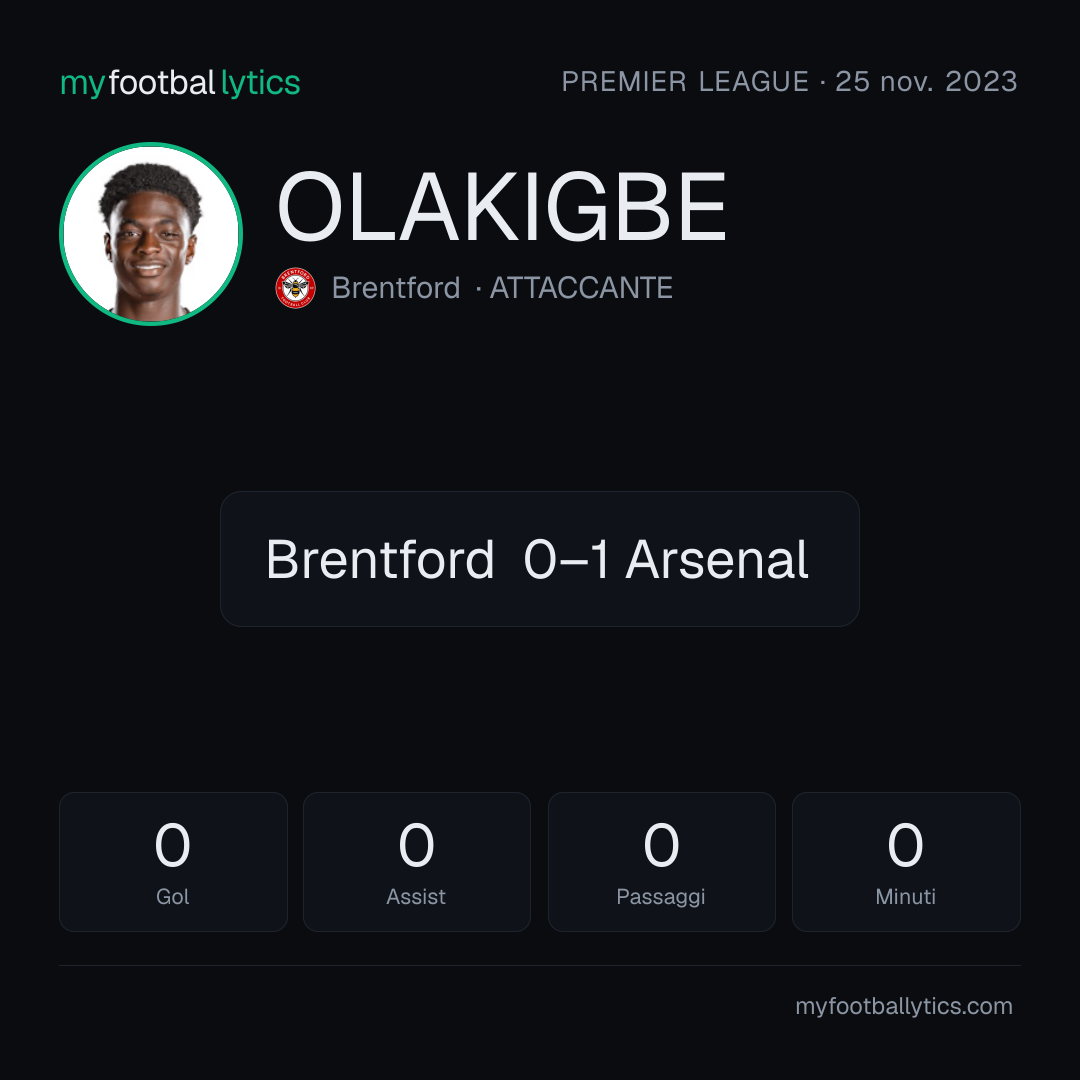This screenshot has height=1080, width=1080.
Task: Click the zero value above Passaggi
Action: (661, 845)
